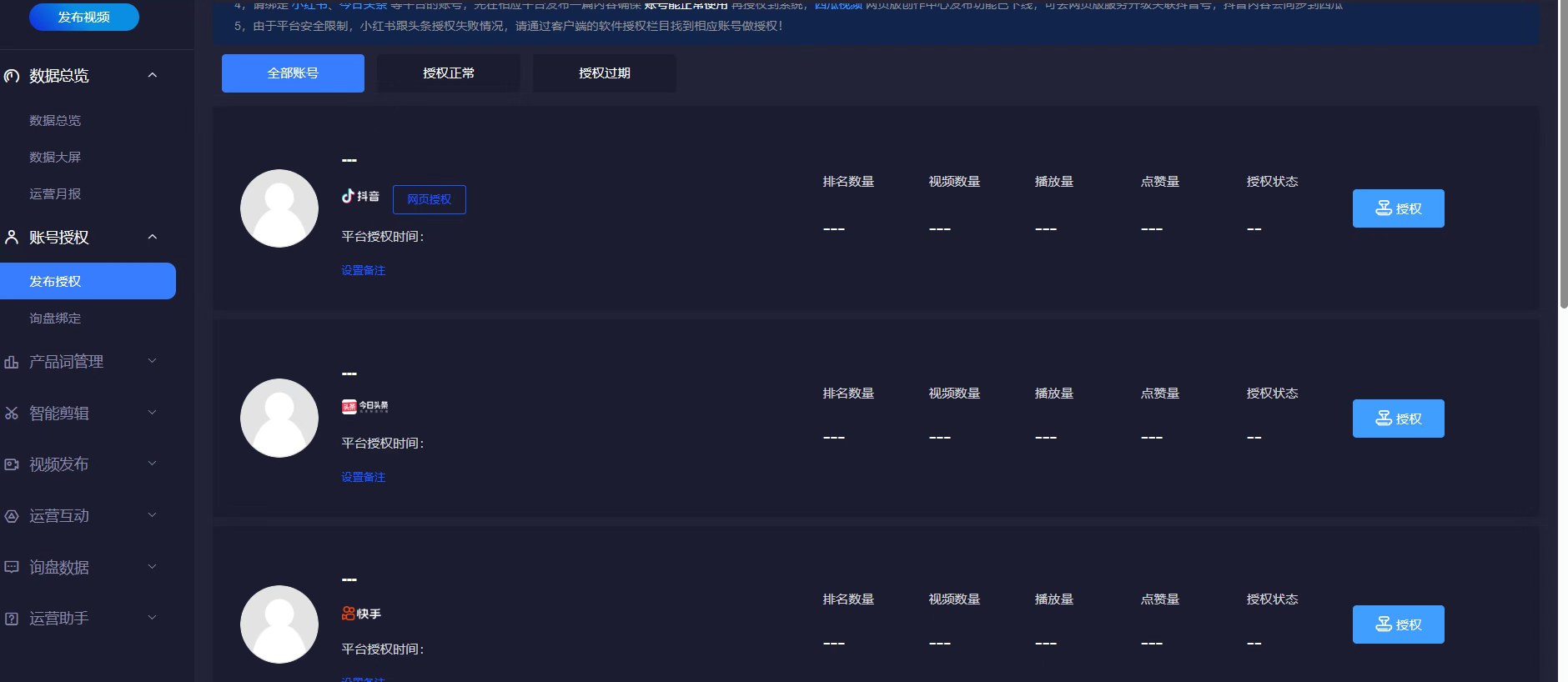Open the 运营月报 submenu item
Viewport: 1568px width, 682px height.
(55, 193)
